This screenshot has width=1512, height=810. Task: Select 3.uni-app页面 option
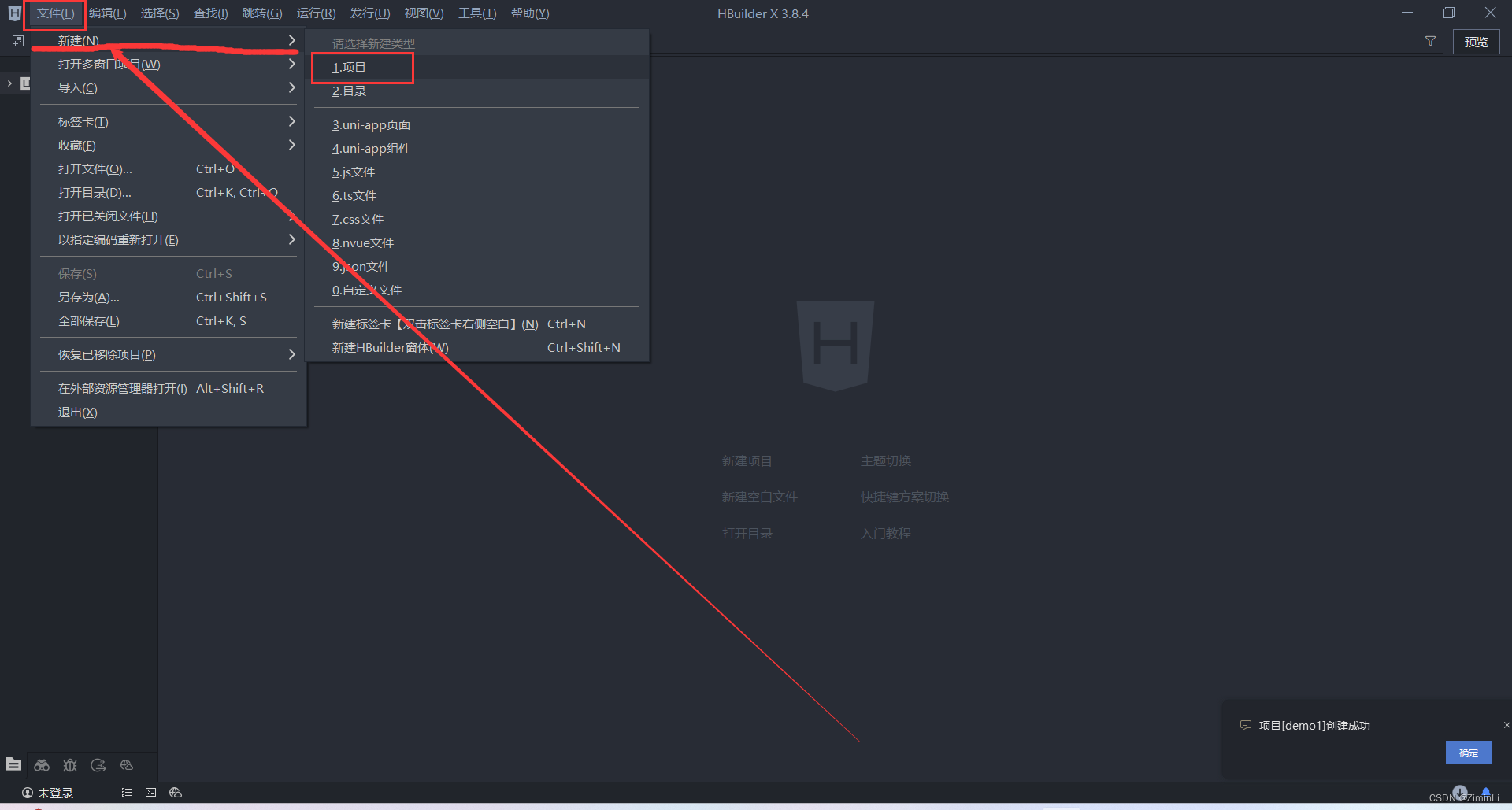click(x=476, y=124)
